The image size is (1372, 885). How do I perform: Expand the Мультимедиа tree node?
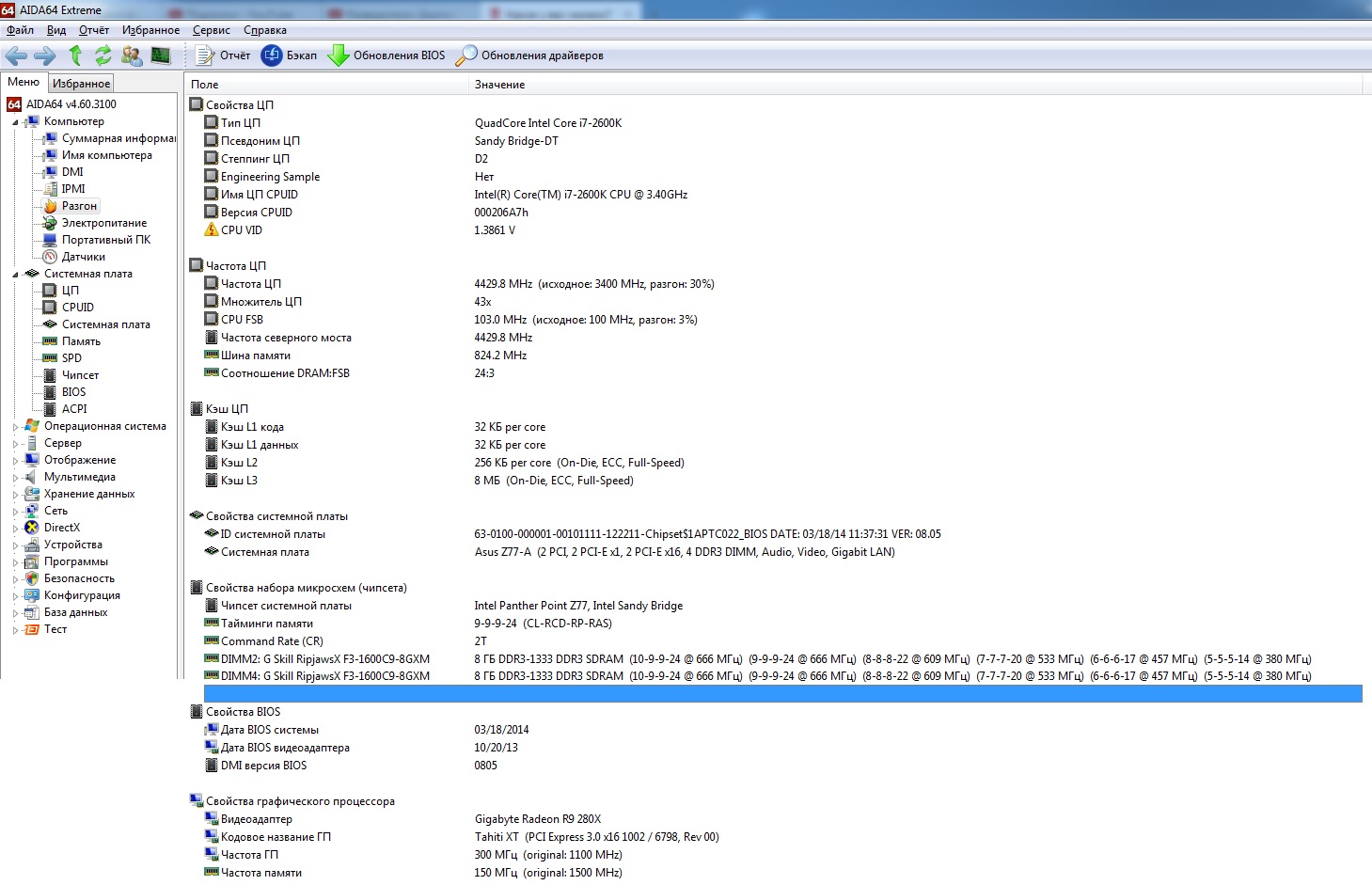tap(15, 478)
